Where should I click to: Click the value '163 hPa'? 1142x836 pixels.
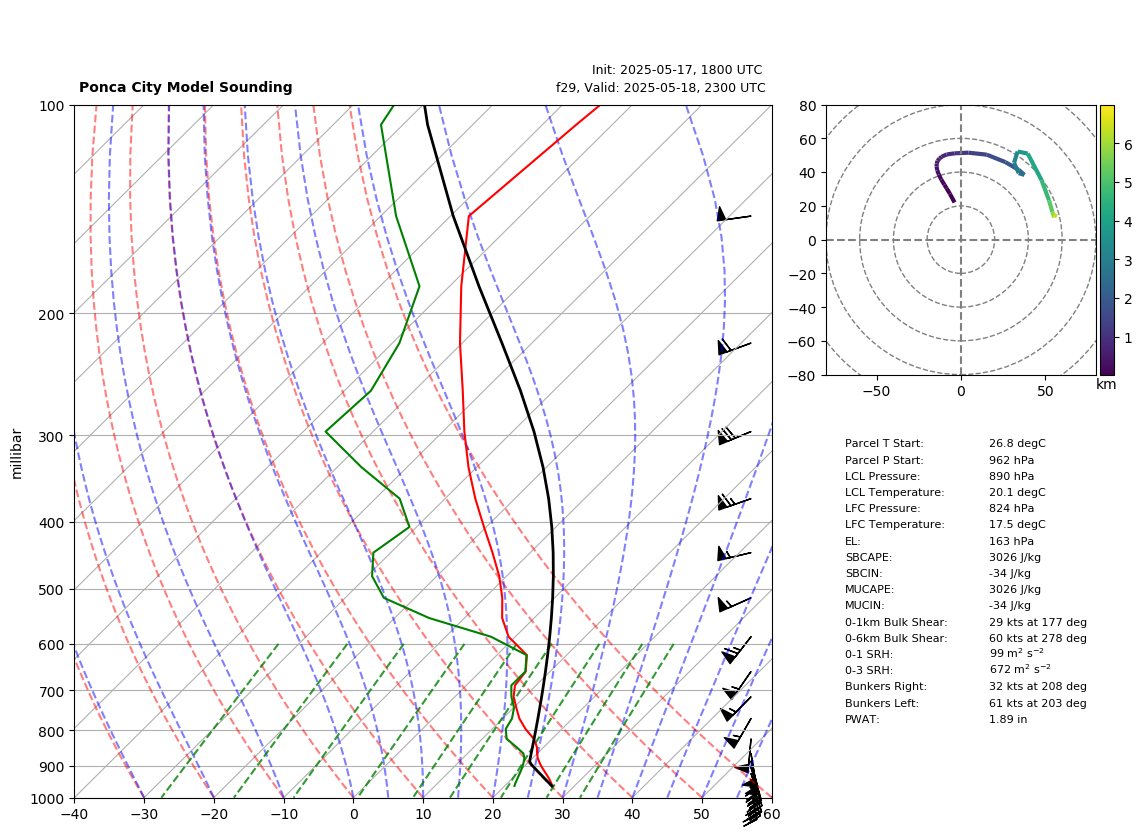coord(1012,541)
